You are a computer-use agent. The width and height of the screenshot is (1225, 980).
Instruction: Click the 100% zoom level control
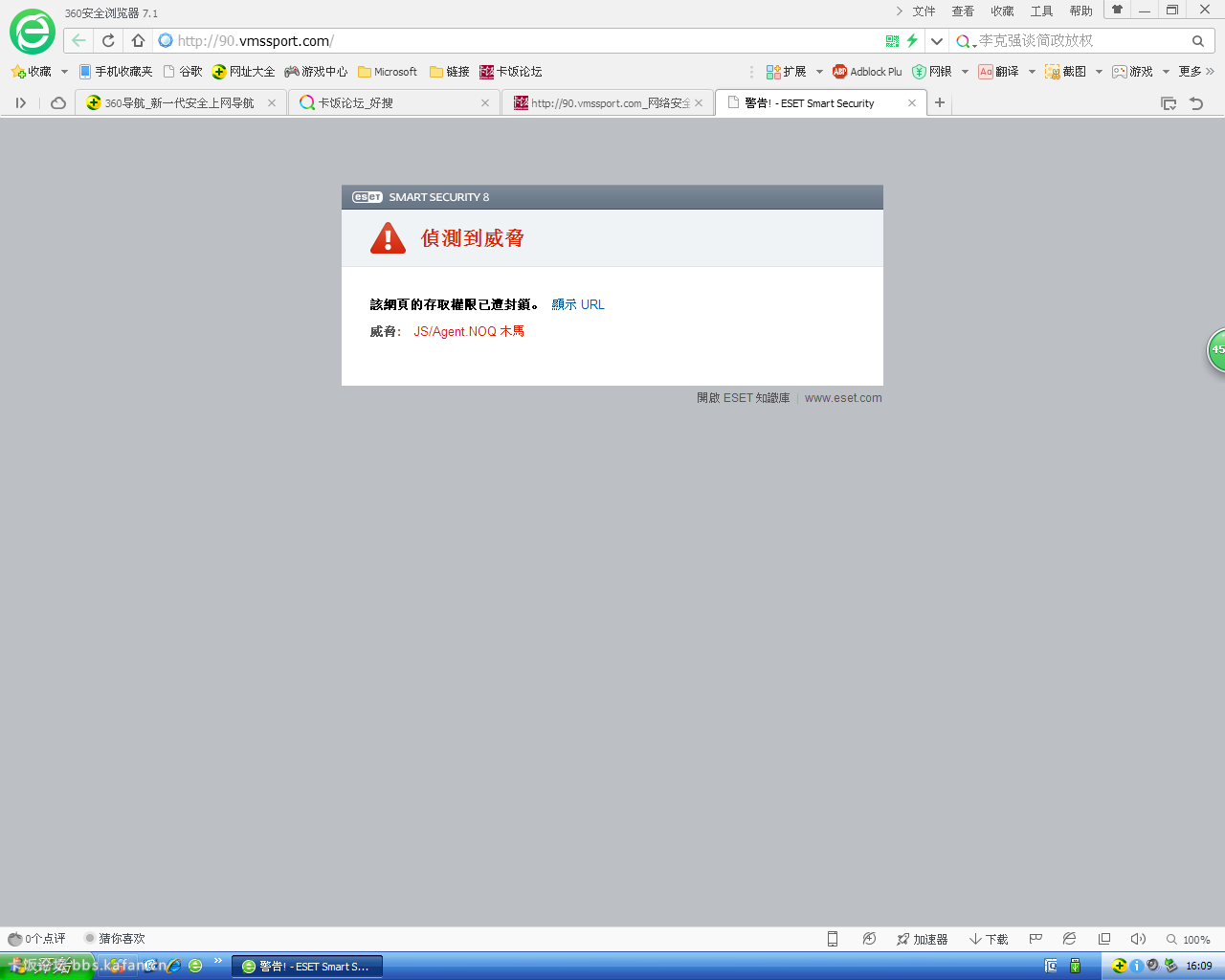pos(1188,939)
